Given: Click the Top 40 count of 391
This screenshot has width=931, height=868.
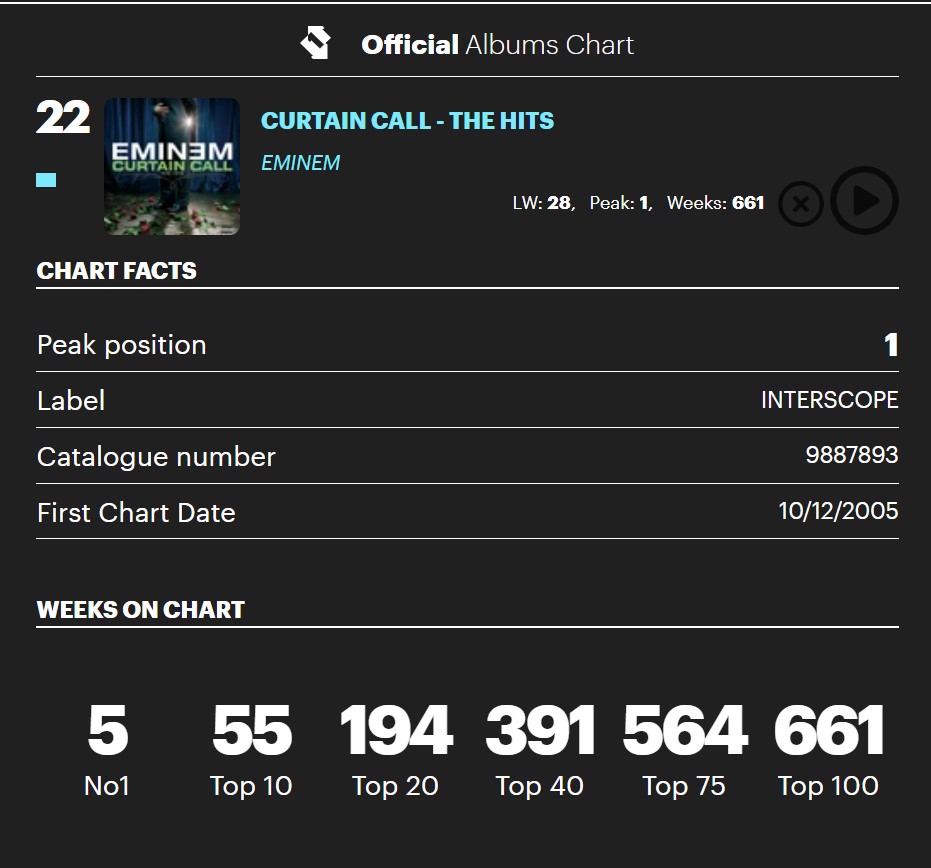Looking at the screenshot, I should click(x=540, y=731).
